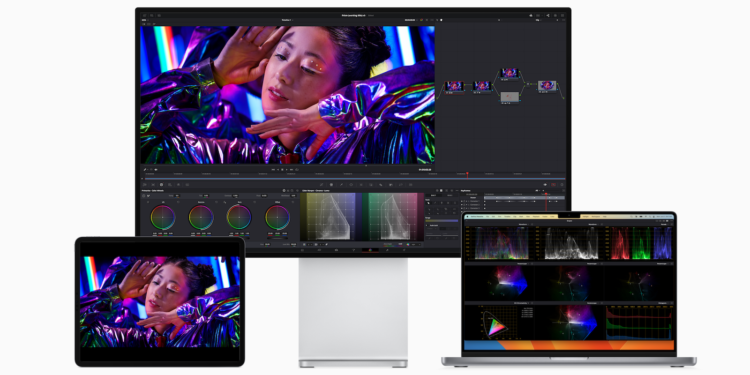750x375 pixels.
Task: Open the Keyframes palette icon
Action: tap(545, 185)
